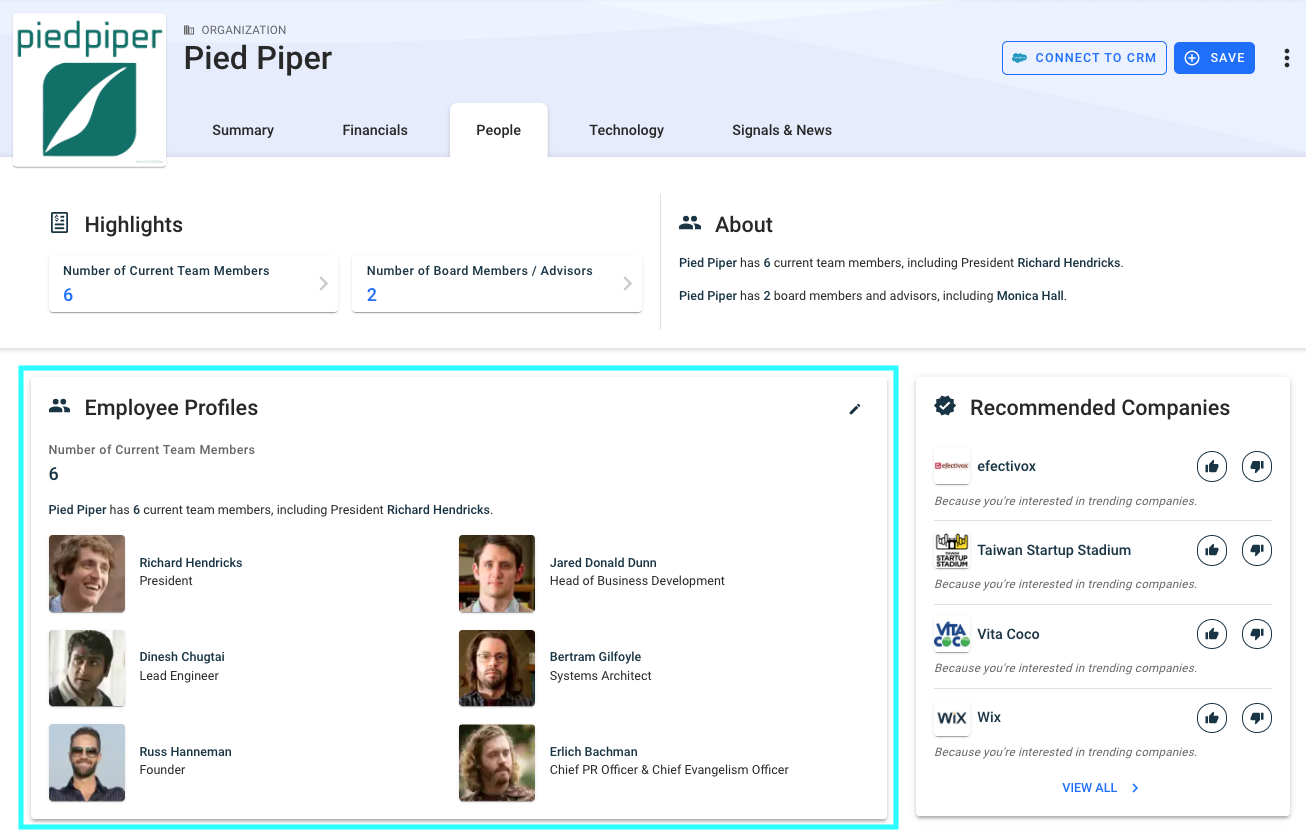
Task: Thumbs up Wix recommendation
Action: pos(1212,717)
